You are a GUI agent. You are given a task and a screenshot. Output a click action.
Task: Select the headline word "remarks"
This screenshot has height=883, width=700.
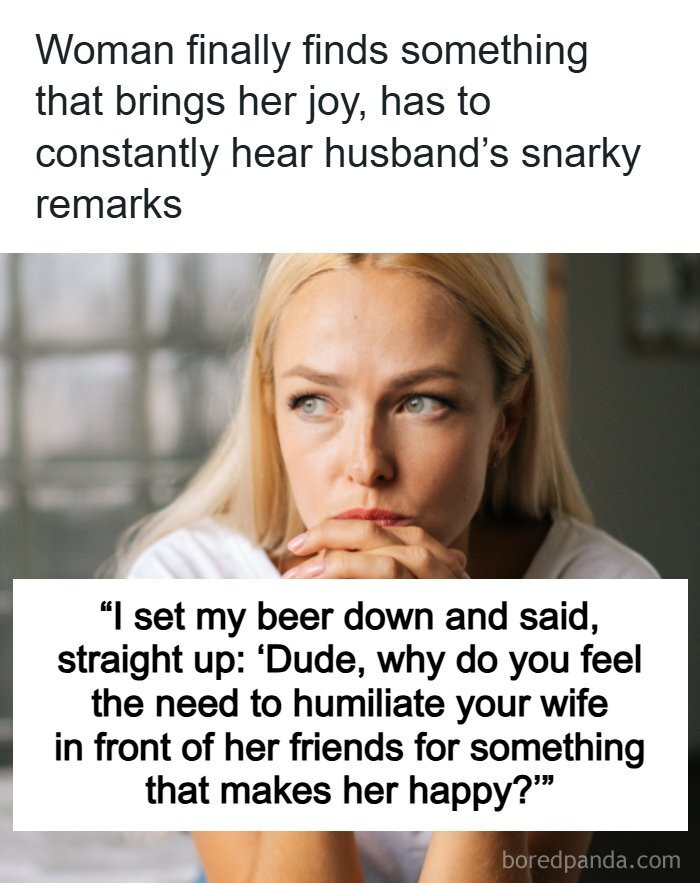[109, 204]
